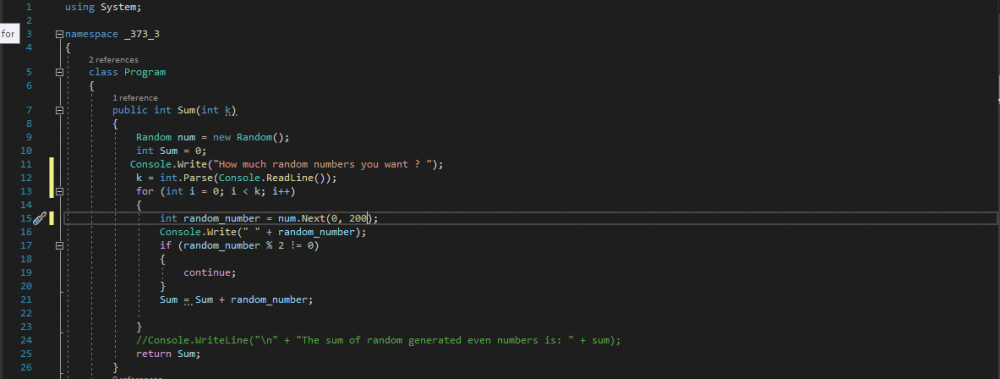Click "int.Parse" on line 12

[x=186, y=178]
